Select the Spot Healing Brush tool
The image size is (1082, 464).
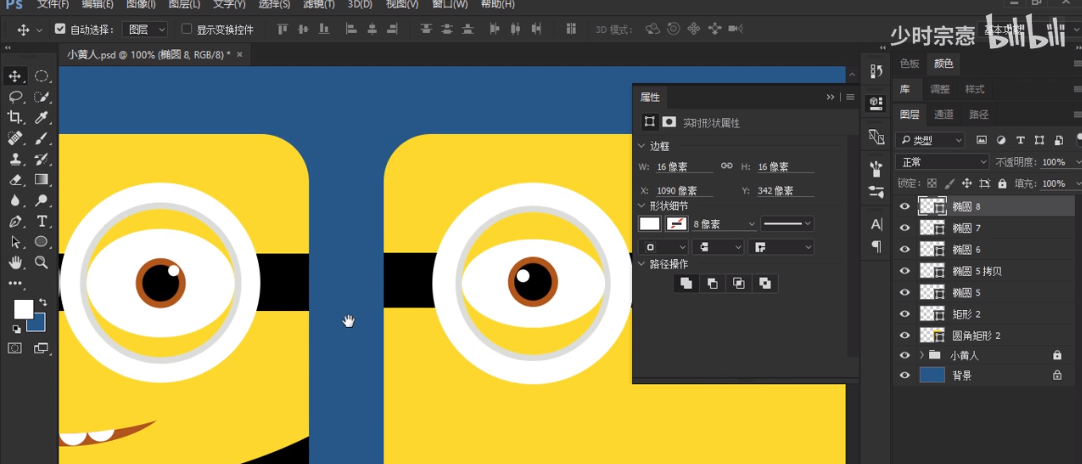15,138
